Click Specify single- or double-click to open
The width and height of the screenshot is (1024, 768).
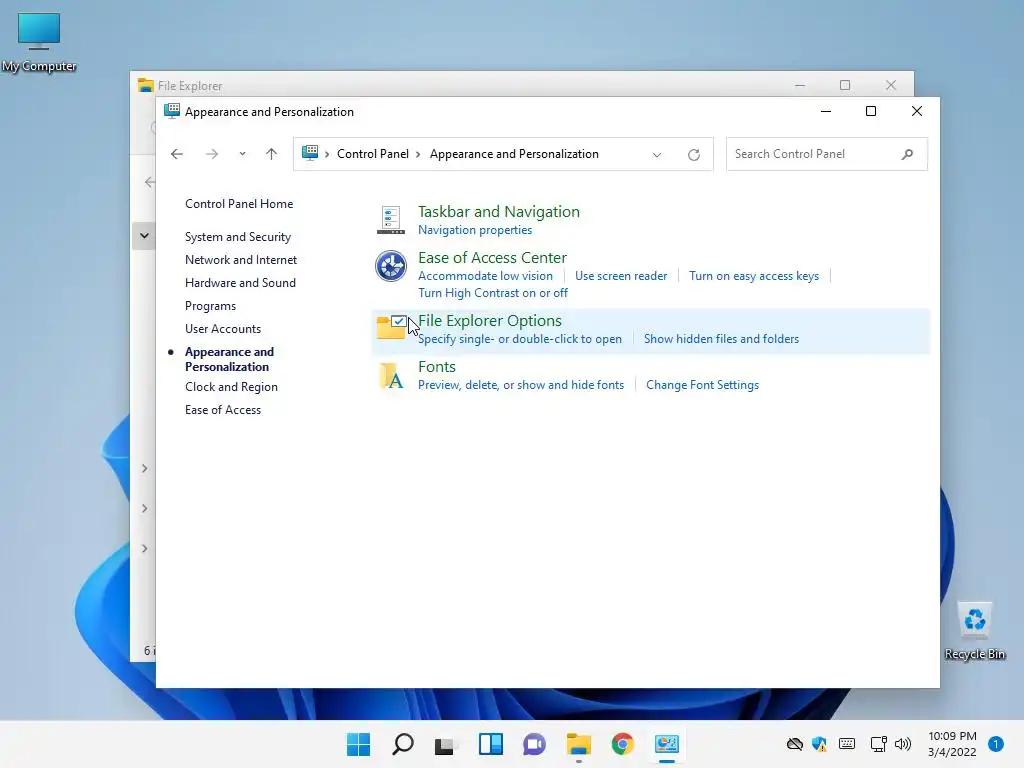pos(520,339)
